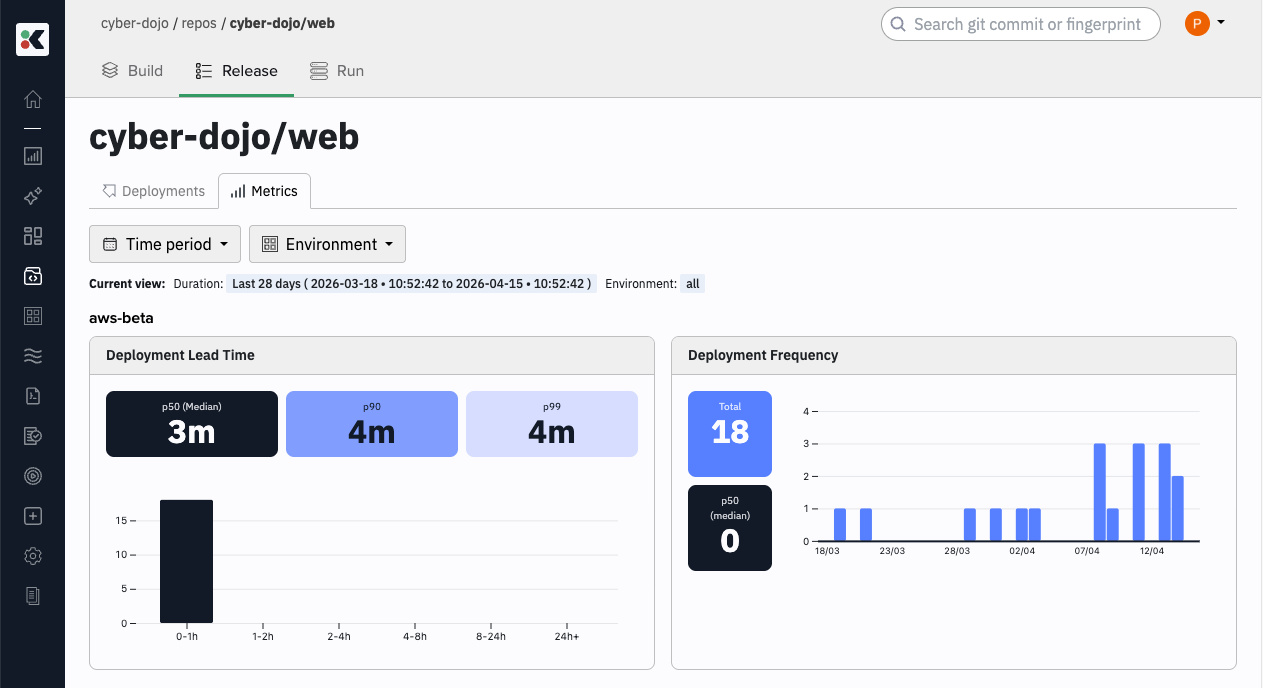Click the 0-1h axis label
This screenshot has height=688, width=1263.
[187, 636]
